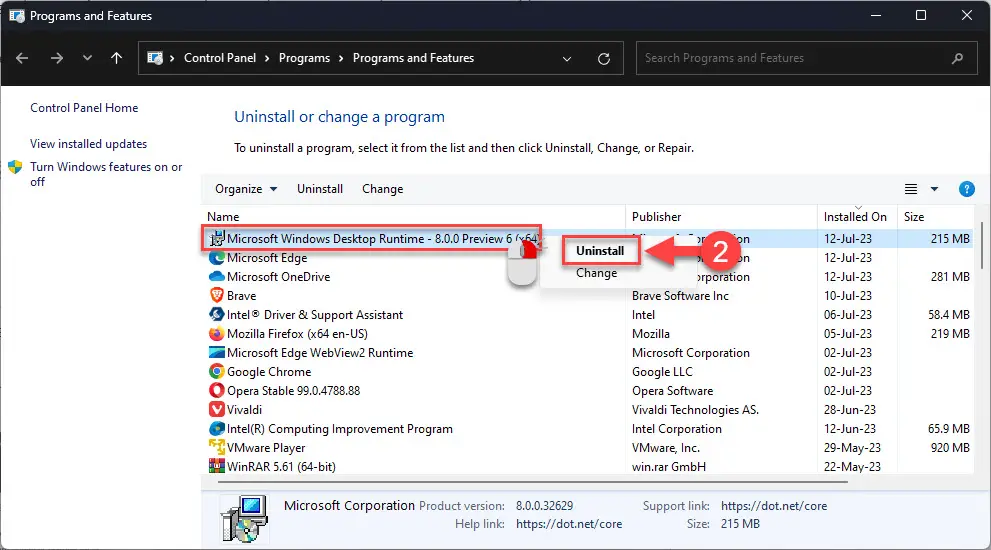
Task: Click the VMware Player icon
Action: coord(217,448)
